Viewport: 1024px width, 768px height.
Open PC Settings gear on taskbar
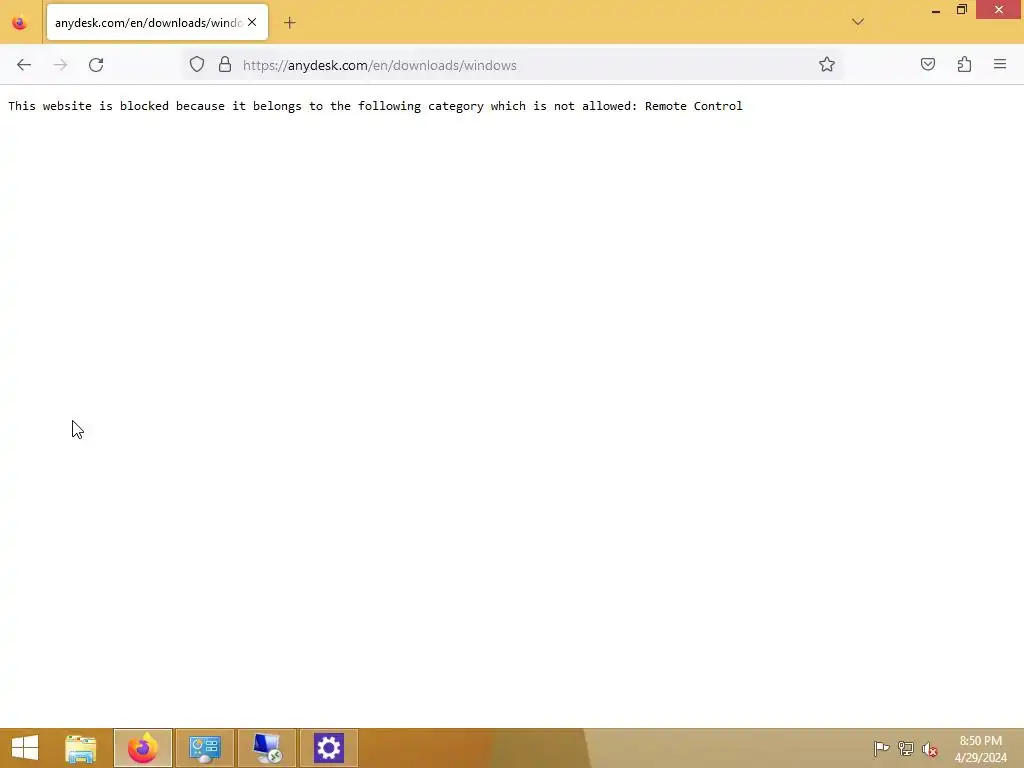point(328,748)
